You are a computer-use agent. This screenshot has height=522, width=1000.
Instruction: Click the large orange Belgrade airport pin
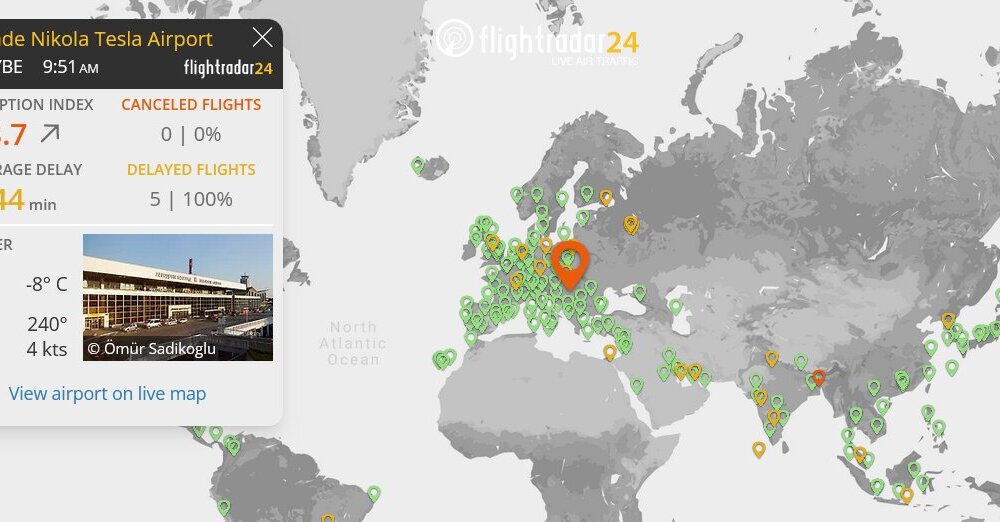[570, 262]
